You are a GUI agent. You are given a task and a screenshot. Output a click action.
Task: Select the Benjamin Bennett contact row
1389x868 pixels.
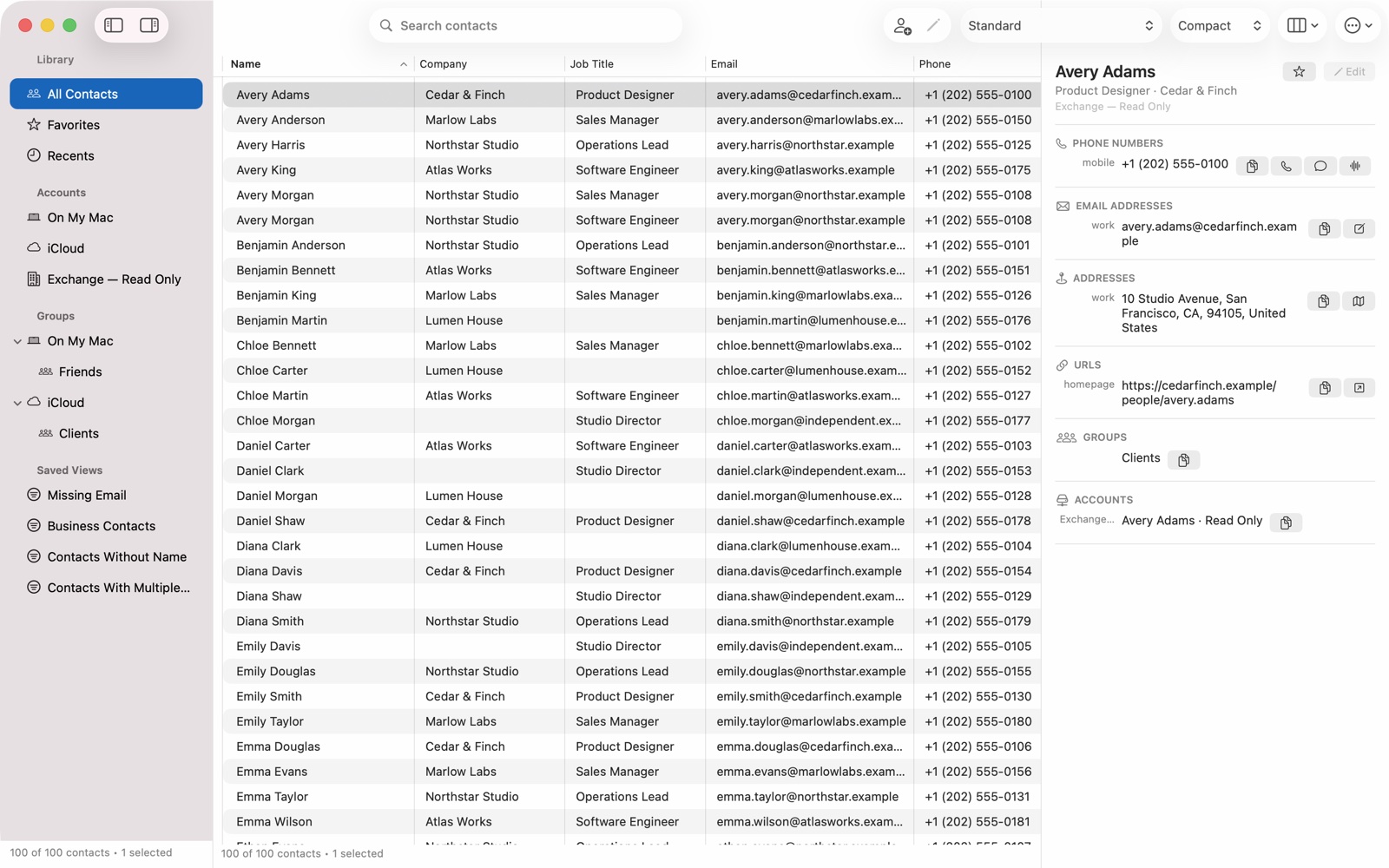(631, 271)
